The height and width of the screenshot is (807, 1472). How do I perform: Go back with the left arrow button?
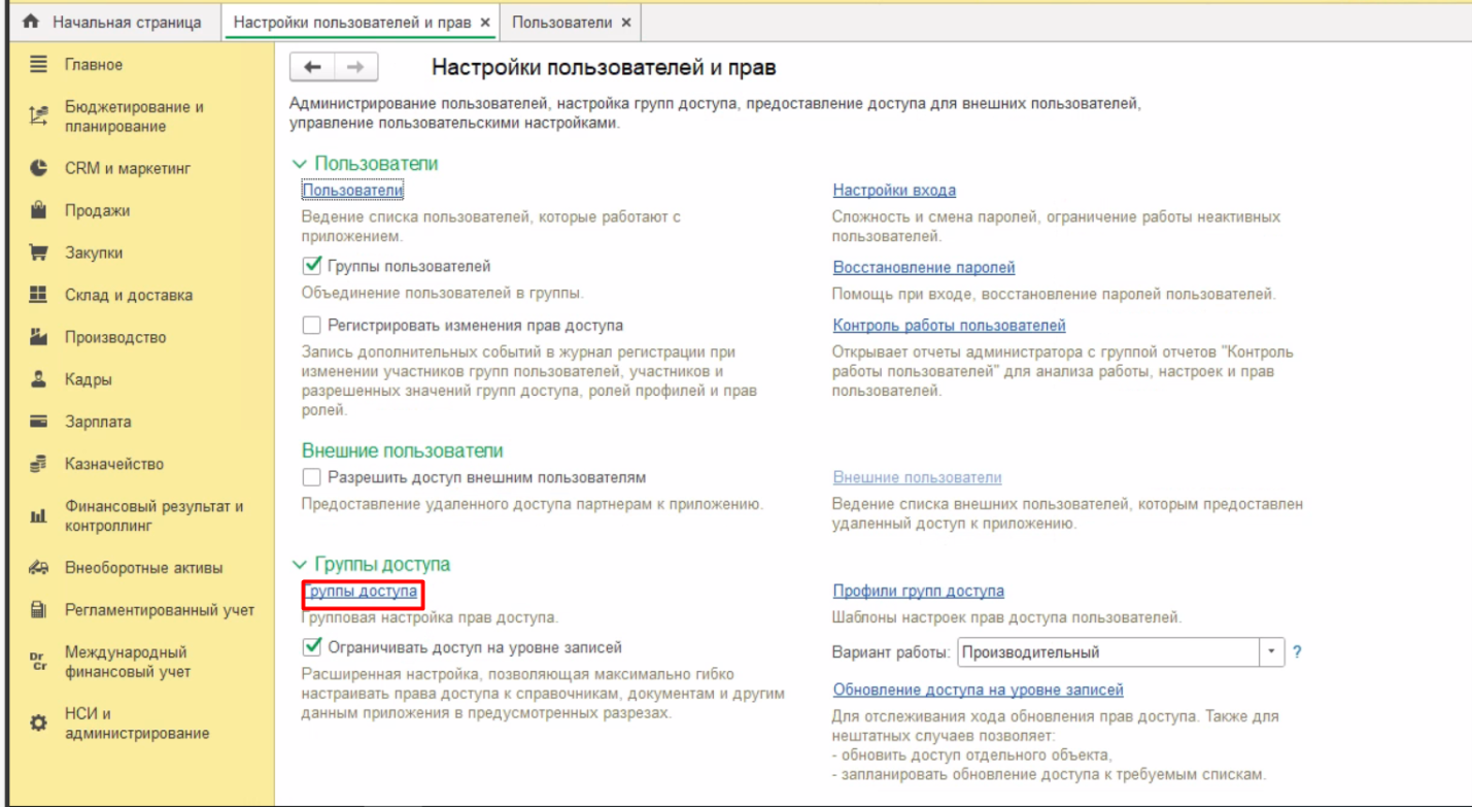click(x=312, y=67)
